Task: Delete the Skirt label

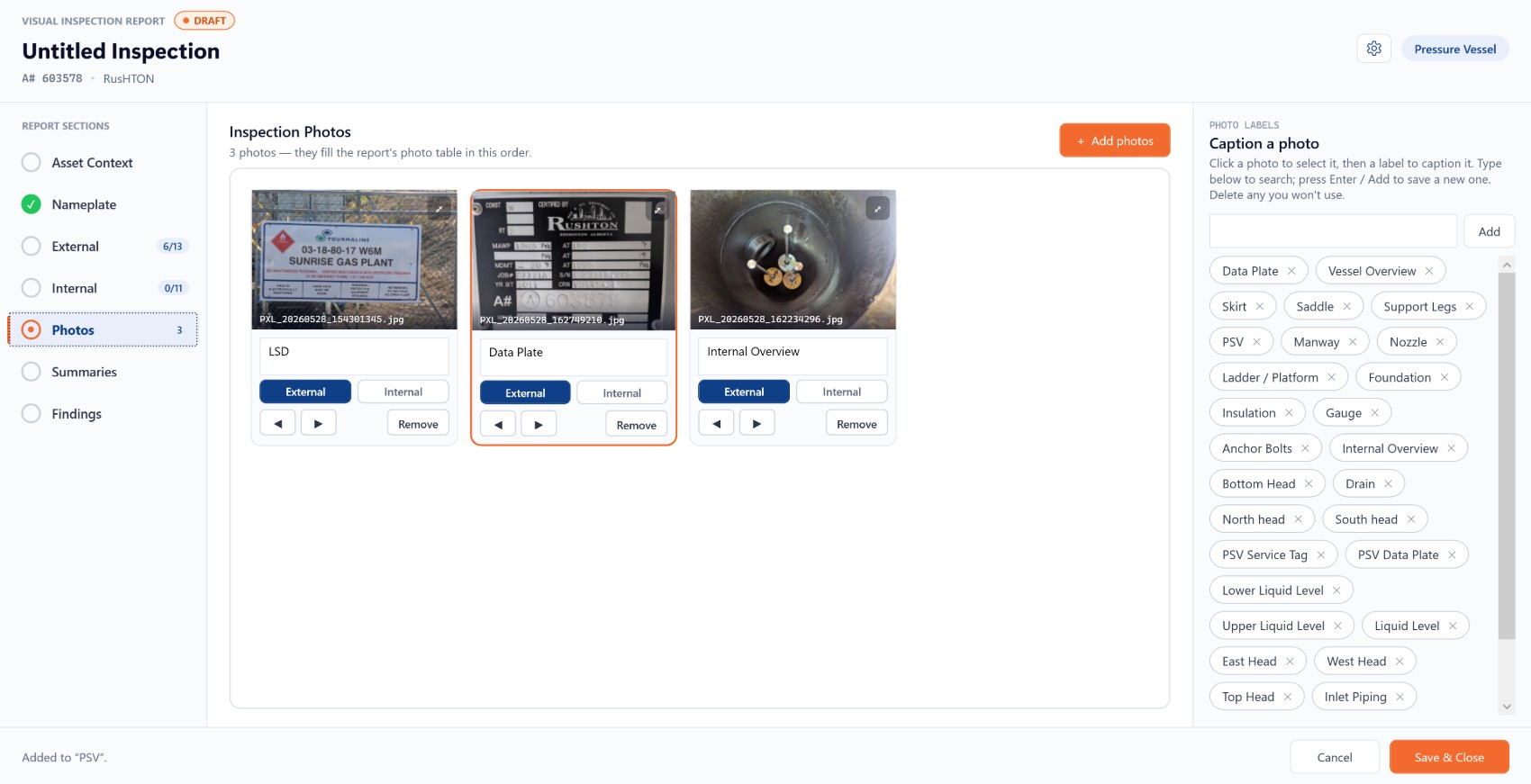Action: [1260, 306]
